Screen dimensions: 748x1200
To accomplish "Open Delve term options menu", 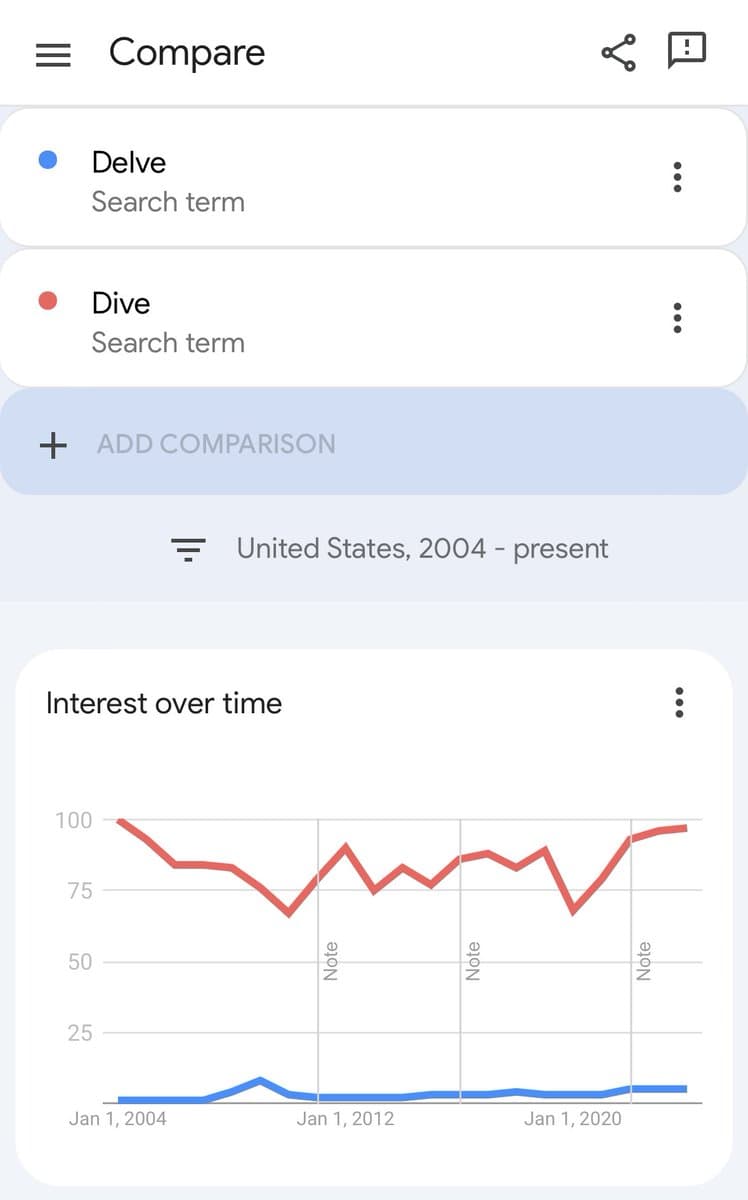I will pos(678,177).
